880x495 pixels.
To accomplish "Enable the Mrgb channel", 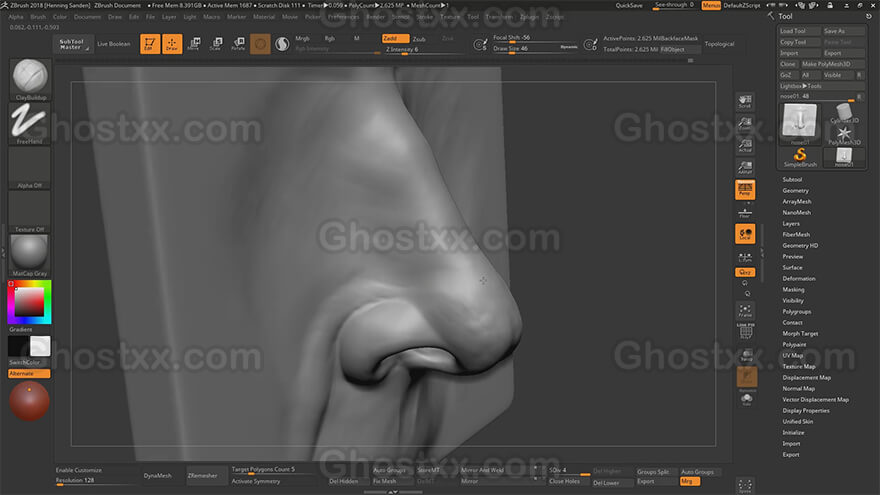I will 302,38.
